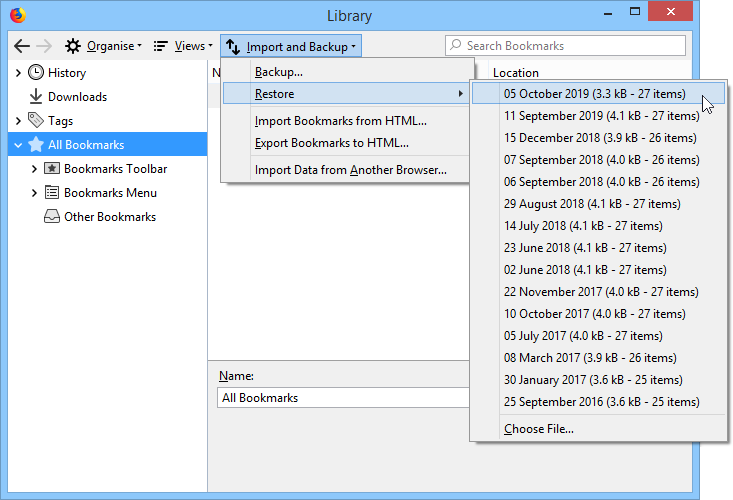Click the Import and Backup arrows icon

tap(233, 46)
